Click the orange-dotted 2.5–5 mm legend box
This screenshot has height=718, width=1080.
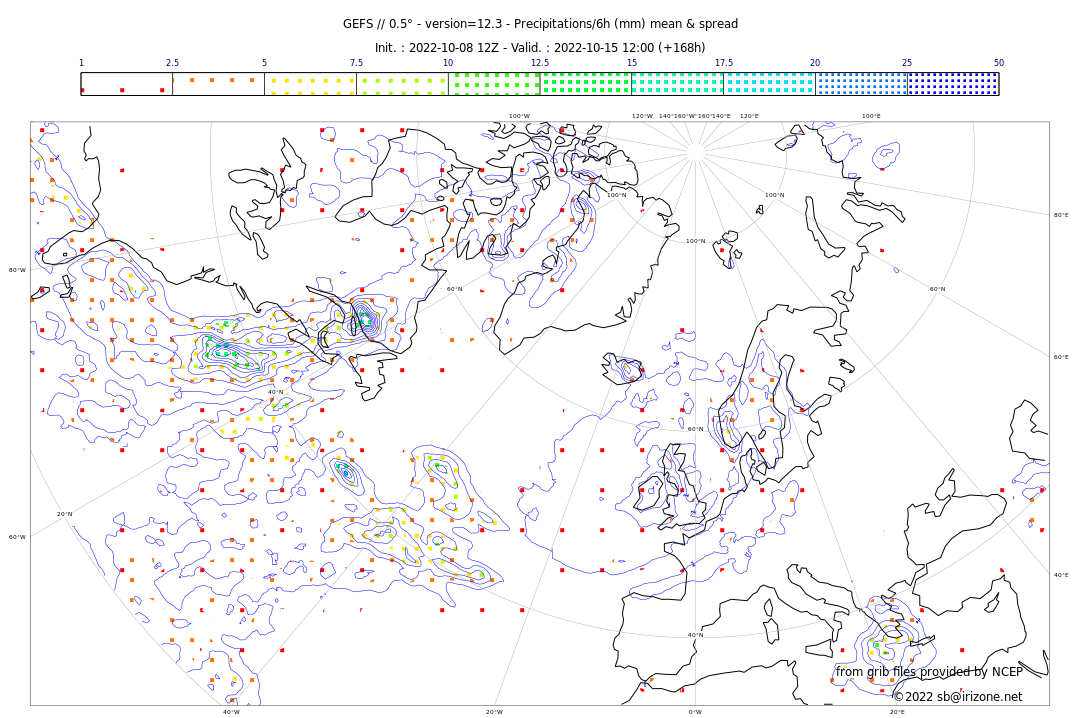pos(218,84)
